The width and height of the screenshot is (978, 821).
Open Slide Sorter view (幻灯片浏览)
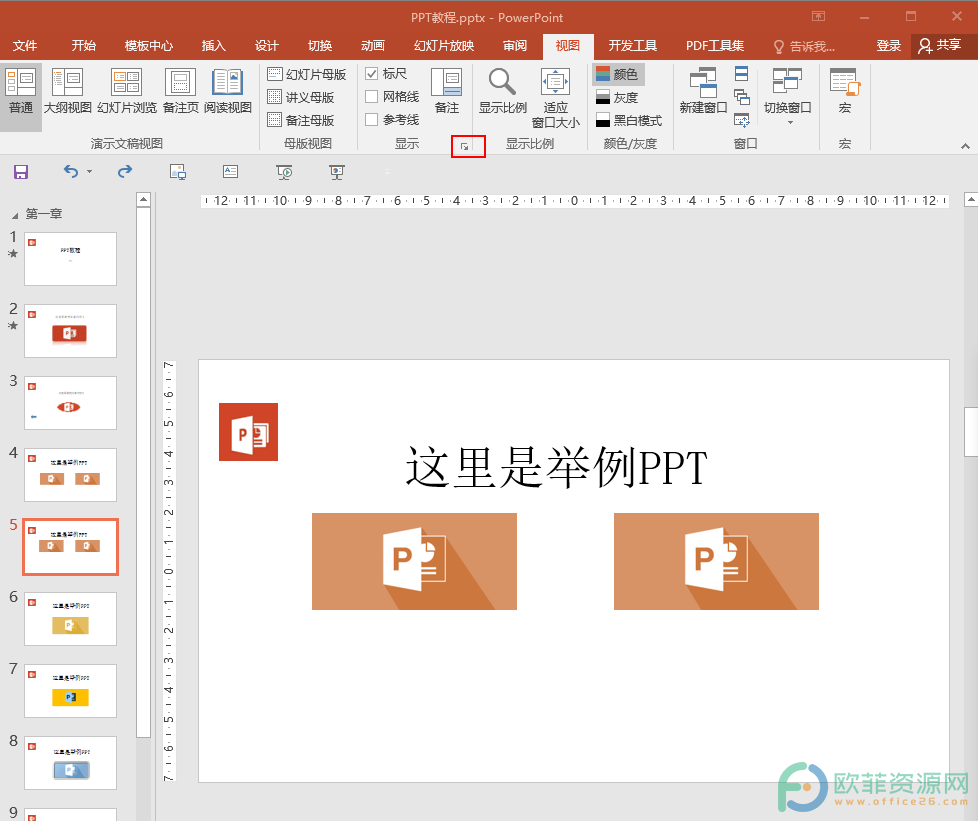click(x=127, y=92)
